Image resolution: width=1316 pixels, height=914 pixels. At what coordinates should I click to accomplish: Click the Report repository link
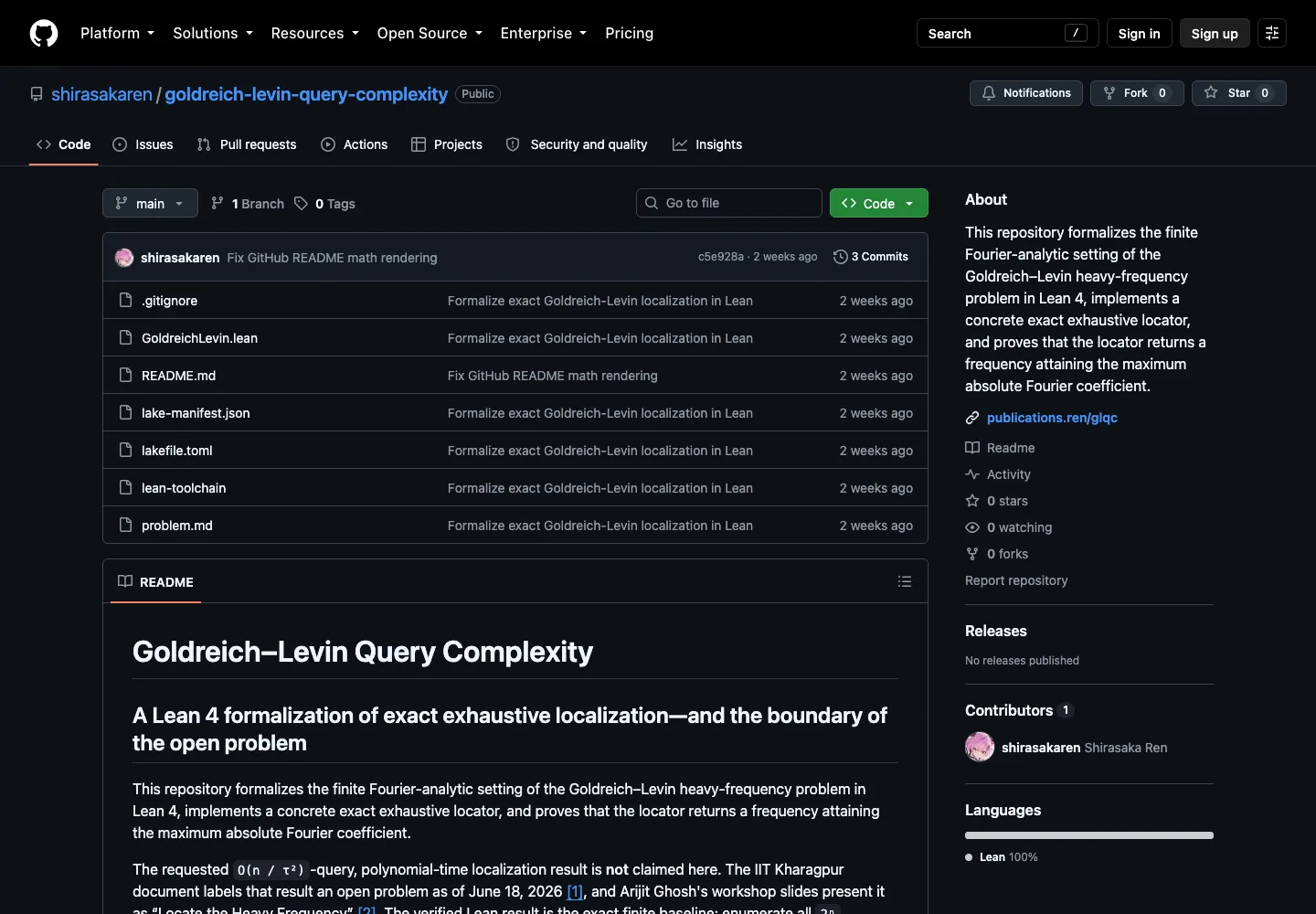1016,580
